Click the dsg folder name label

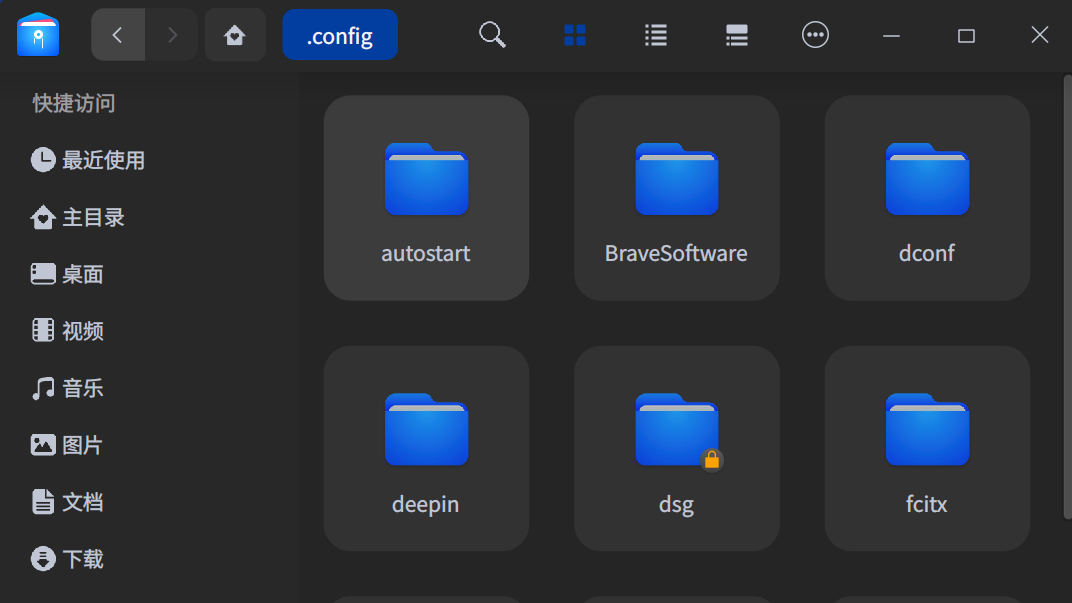point(676,505)
